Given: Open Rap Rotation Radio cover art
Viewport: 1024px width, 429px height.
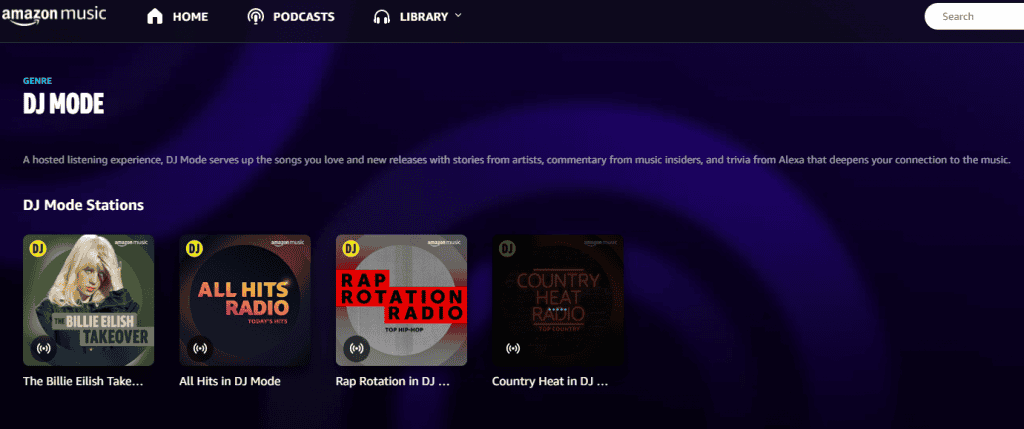Looking at the screenshot, I should click(402, 300).
